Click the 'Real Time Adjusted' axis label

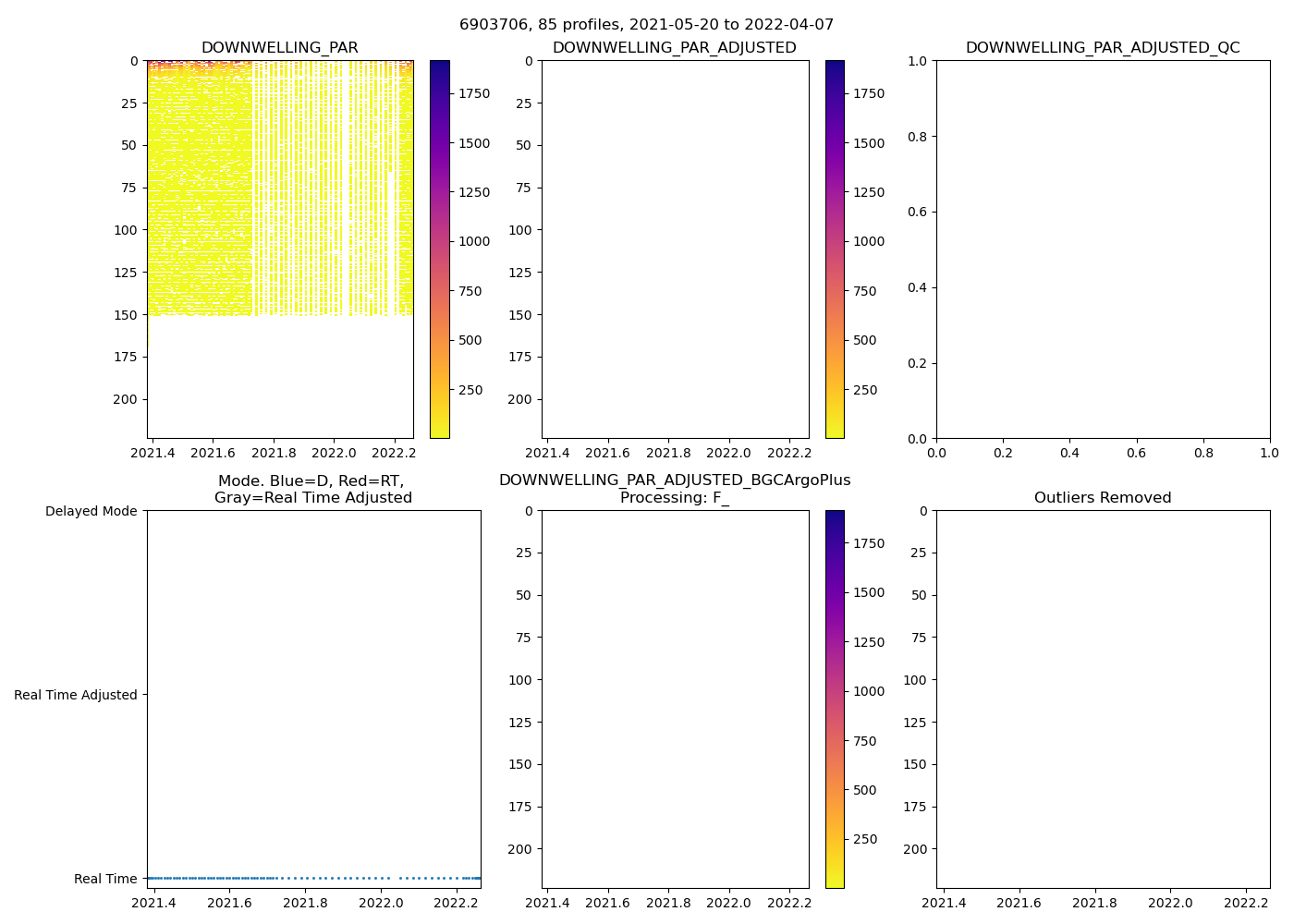coord(76,695)
